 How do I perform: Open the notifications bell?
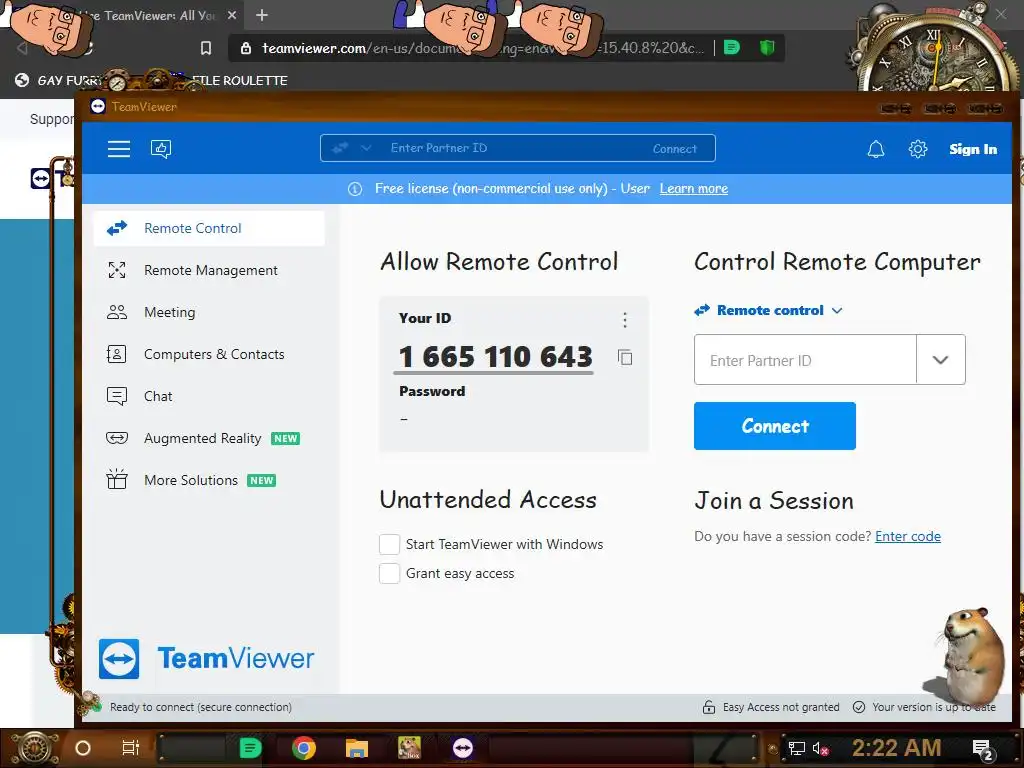tap(876, 150)
